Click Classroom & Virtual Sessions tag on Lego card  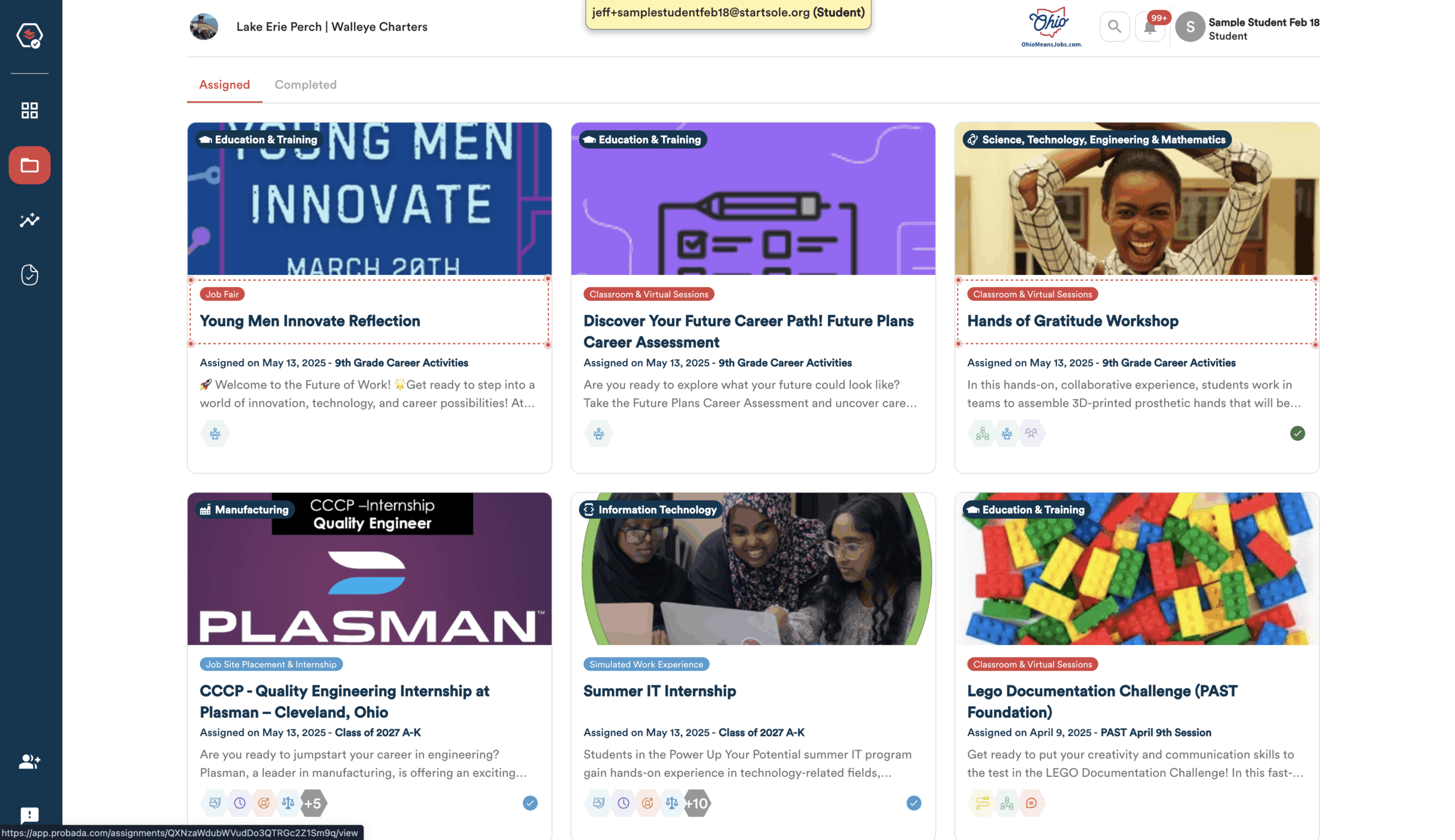[1032, 664]
